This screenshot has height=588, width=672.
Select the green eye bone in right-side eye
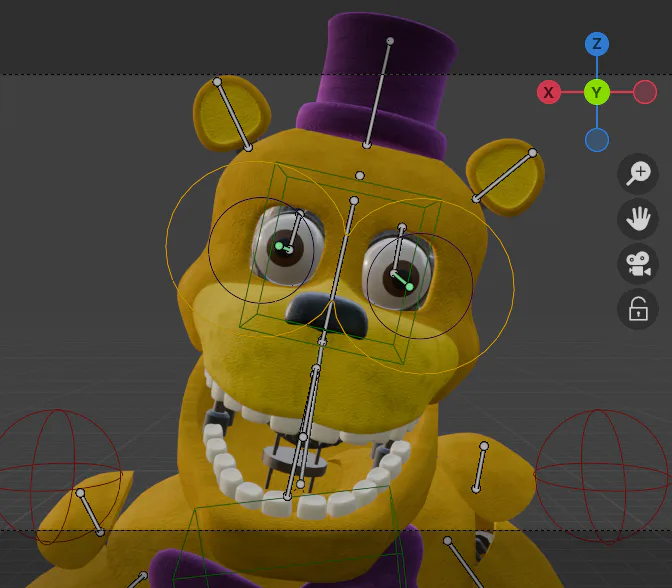402,280
